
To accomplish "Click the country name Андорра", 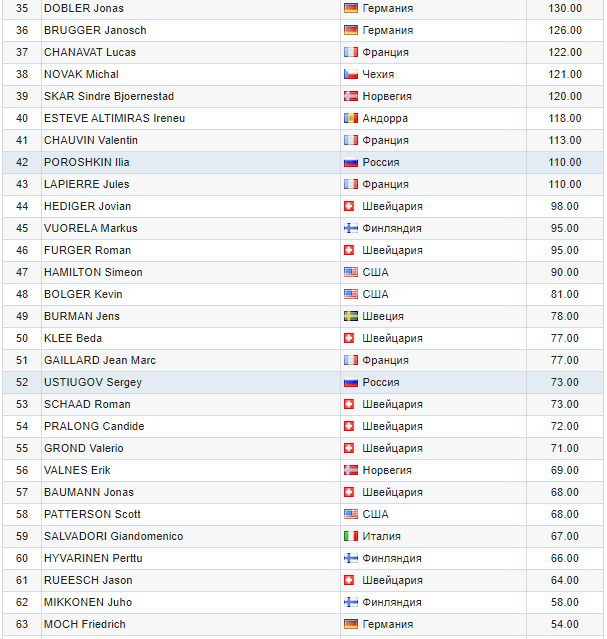I will click(x=385, y=118).
